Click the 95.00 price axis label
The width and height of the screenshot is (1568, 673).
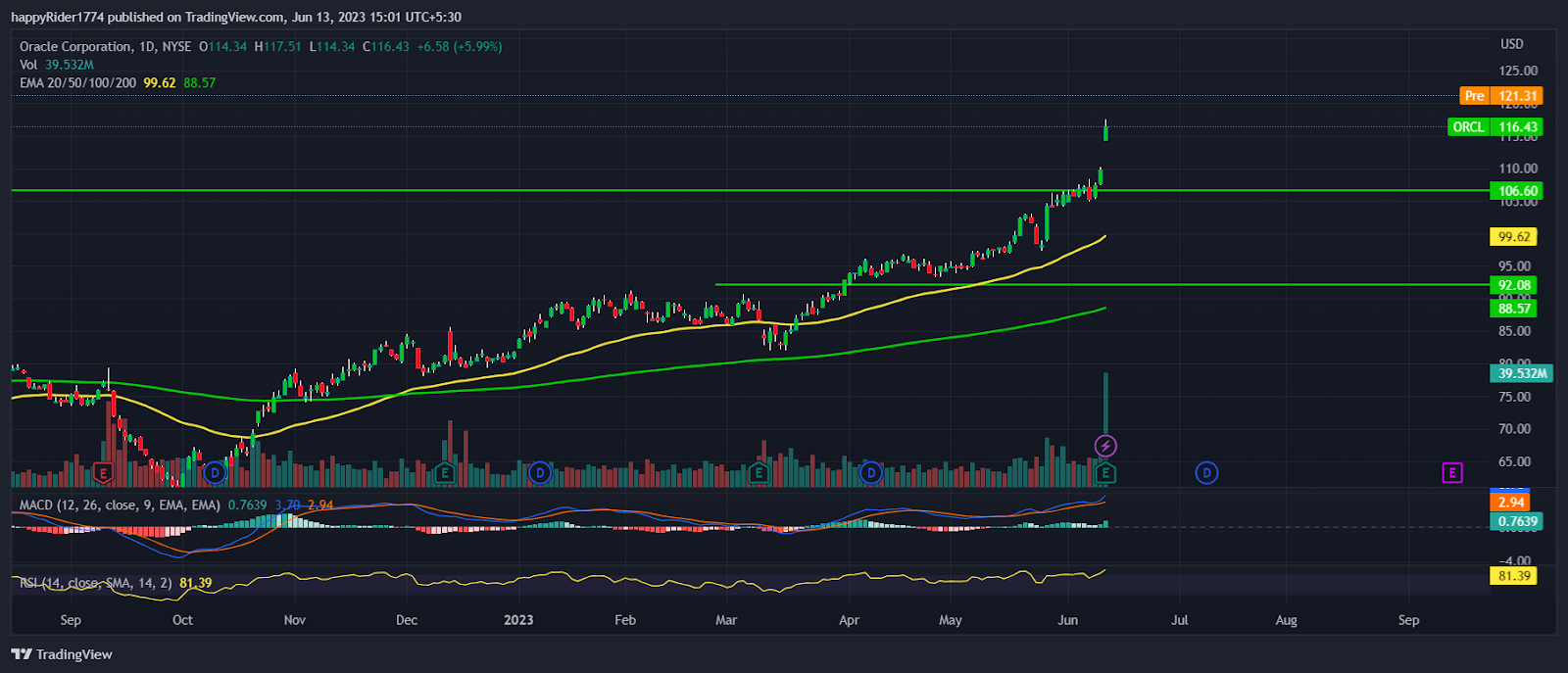[x=1514, y=266]
